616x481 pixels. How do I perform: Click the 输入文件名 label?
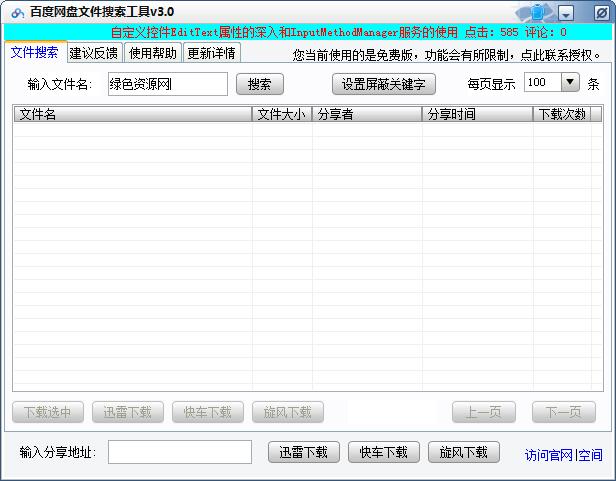[x=60, y=84]
